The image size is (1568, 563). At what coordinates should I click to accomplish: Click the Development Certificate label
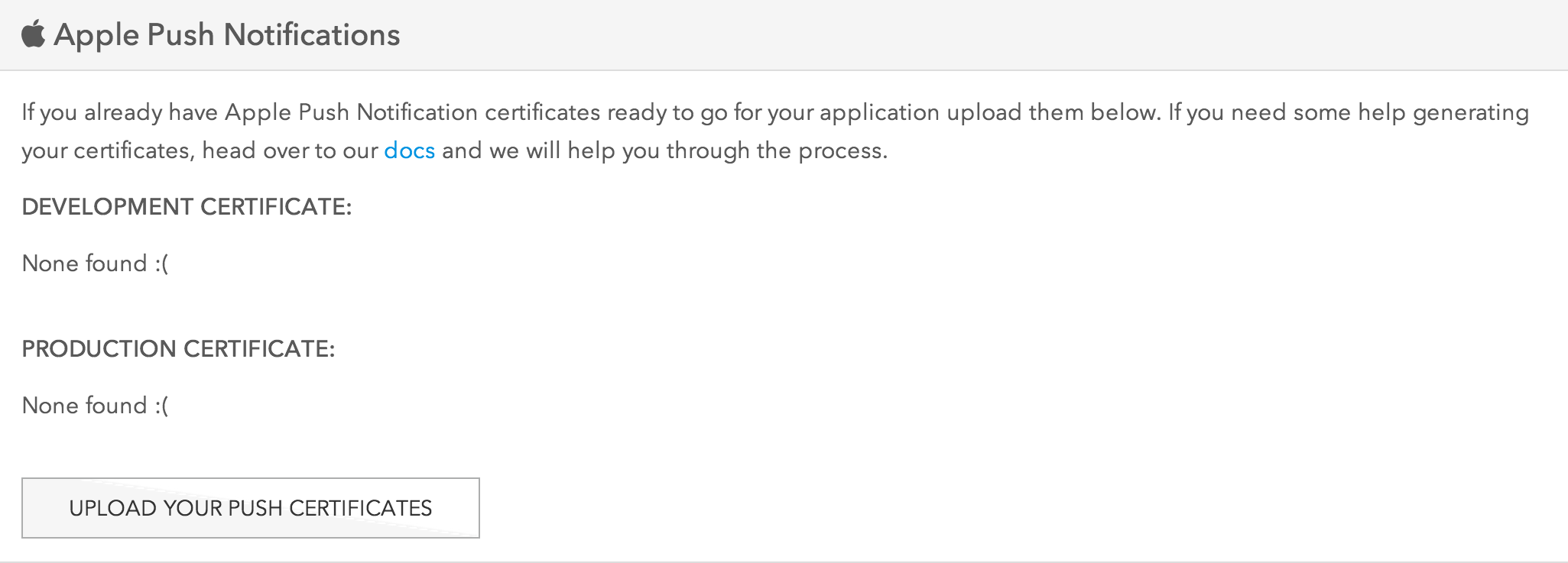[x=187, y=207]
